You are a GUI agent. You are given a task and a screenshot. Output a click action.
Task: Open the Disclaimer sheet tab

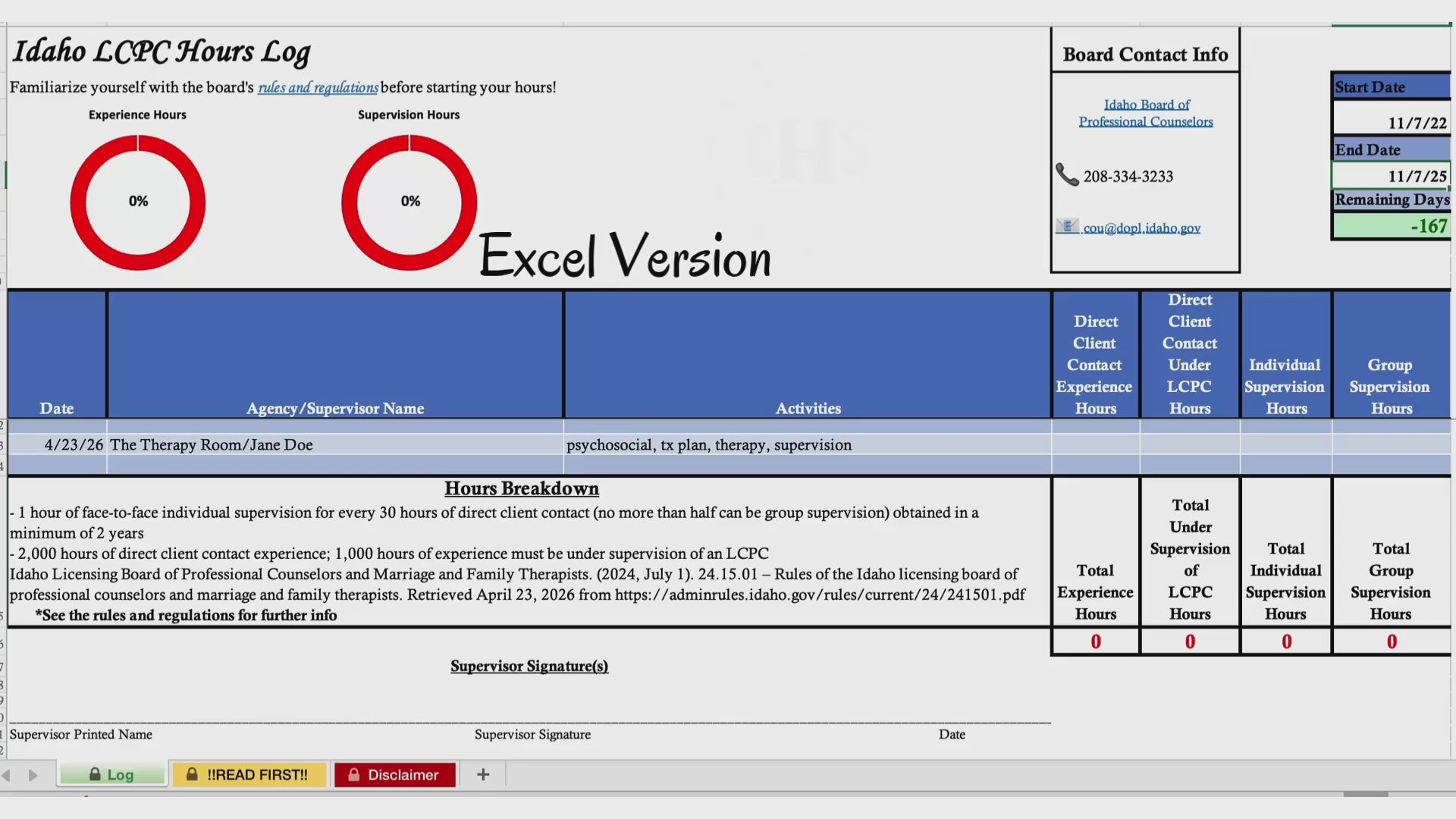394,774
